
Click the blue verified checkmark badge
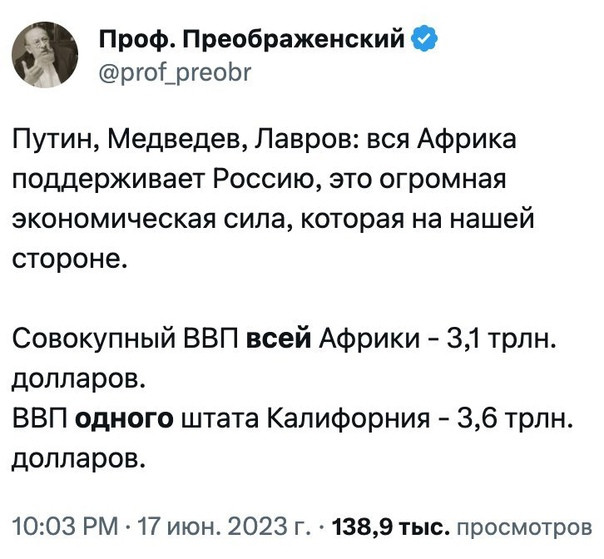[425, 39]
